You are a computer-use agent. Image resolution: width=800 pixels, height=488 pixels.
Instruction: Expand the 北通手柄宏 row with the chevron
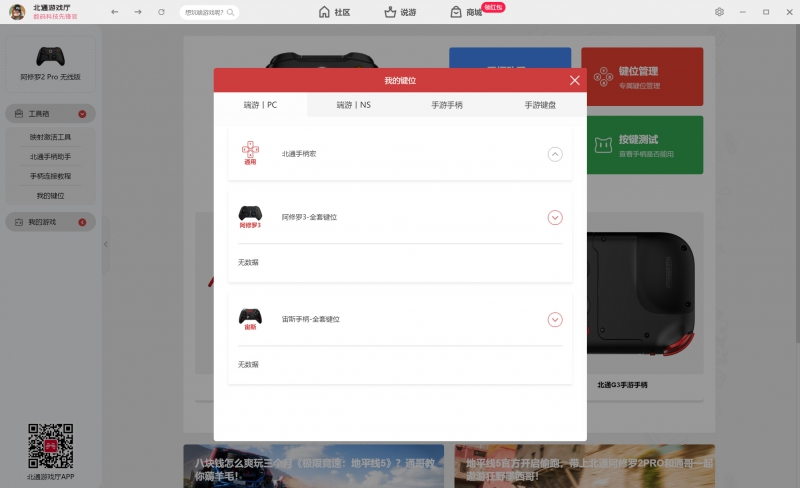tap(555, 154)
